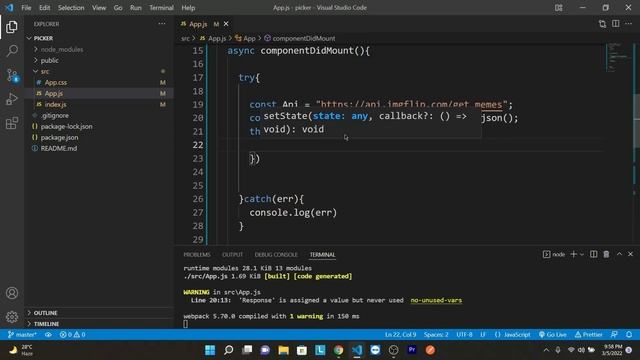The image size is (640, 360).
Task: Open Chrome from the Windows taskbar
Action: click(338, 350)
